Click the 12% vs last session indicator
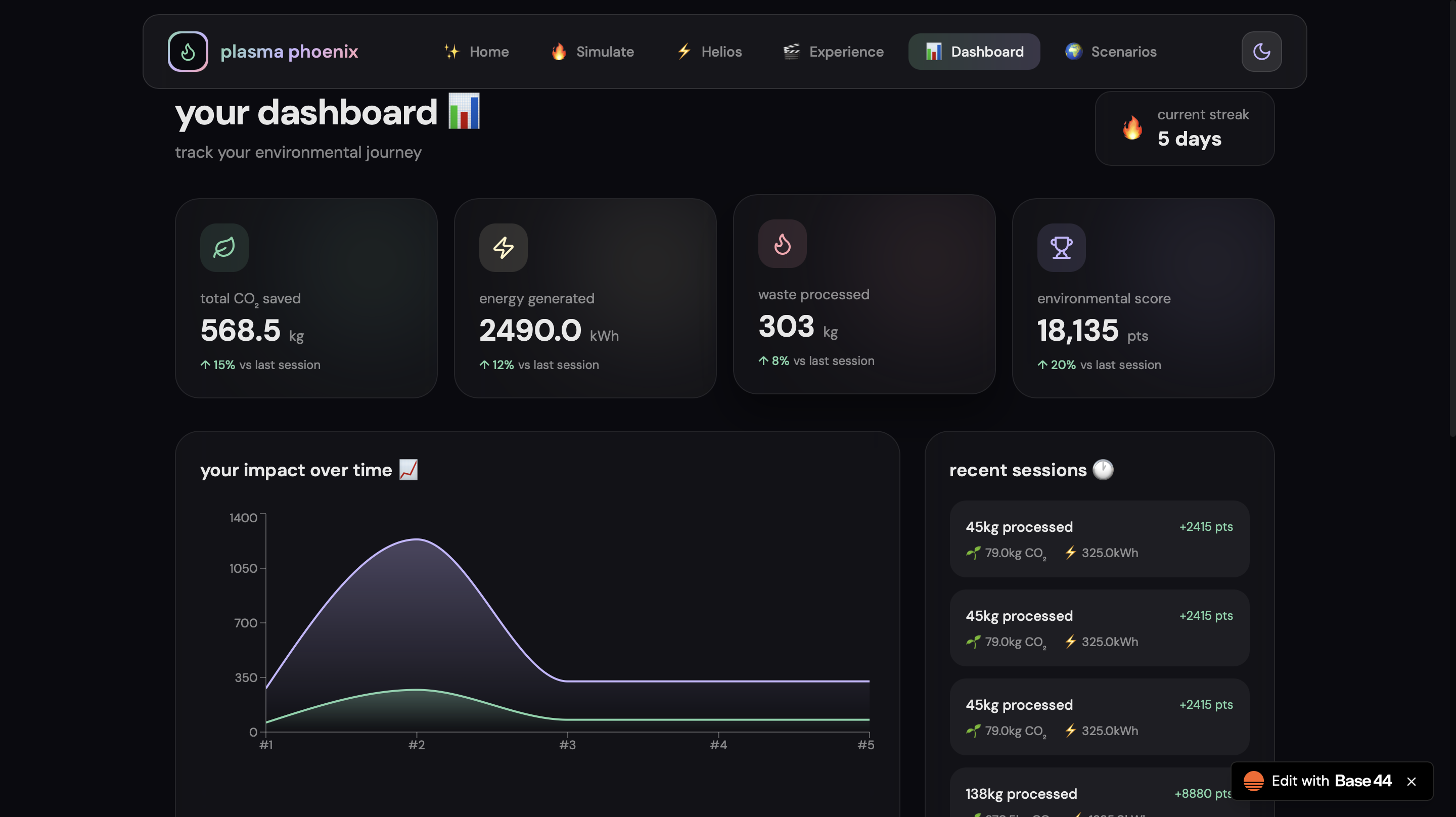Viewport: 1456px width, 817px height. pyautogui.click(x=538, y=365)
